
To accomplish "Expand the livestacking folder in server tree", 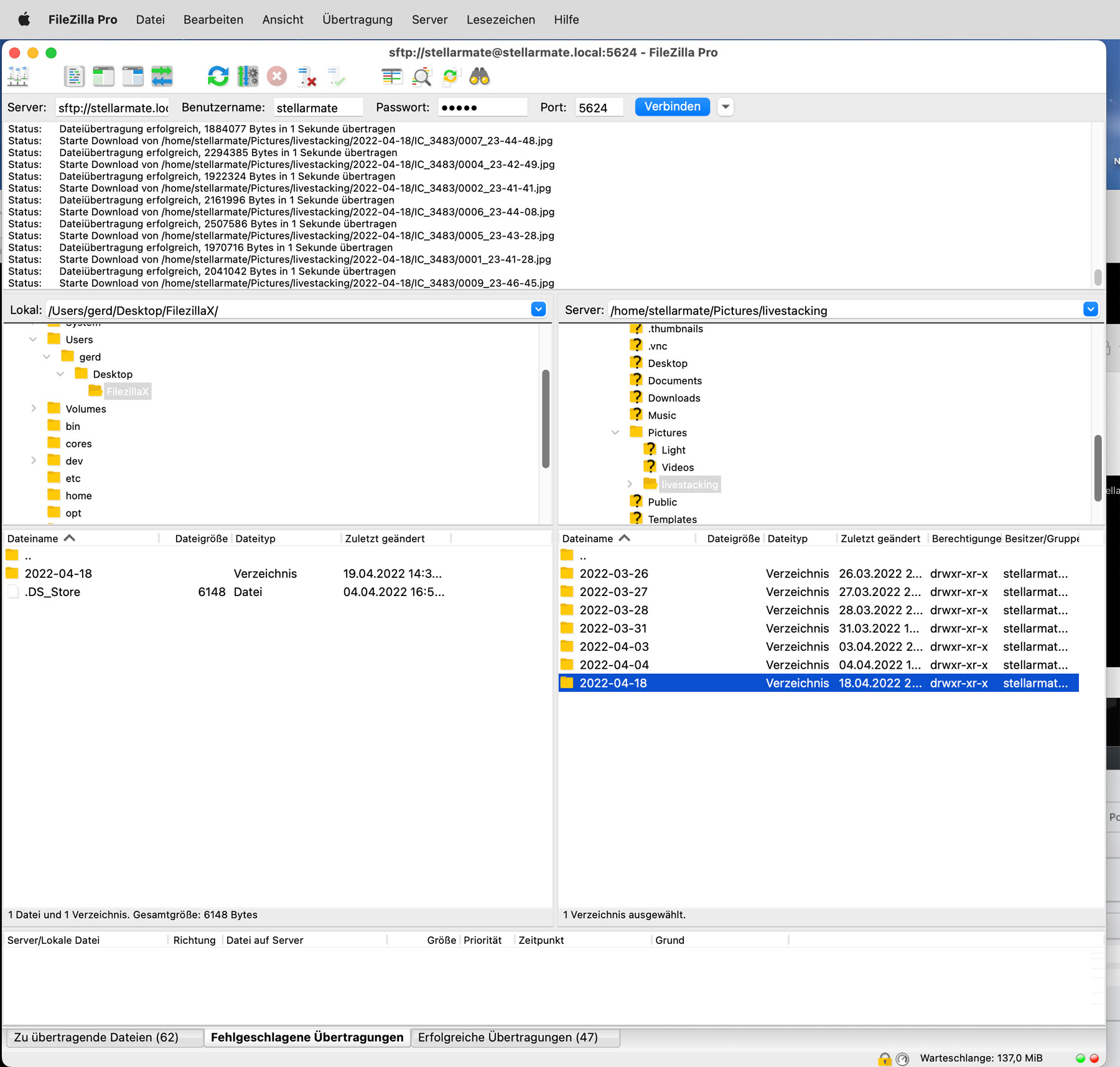I will point(630,484).
